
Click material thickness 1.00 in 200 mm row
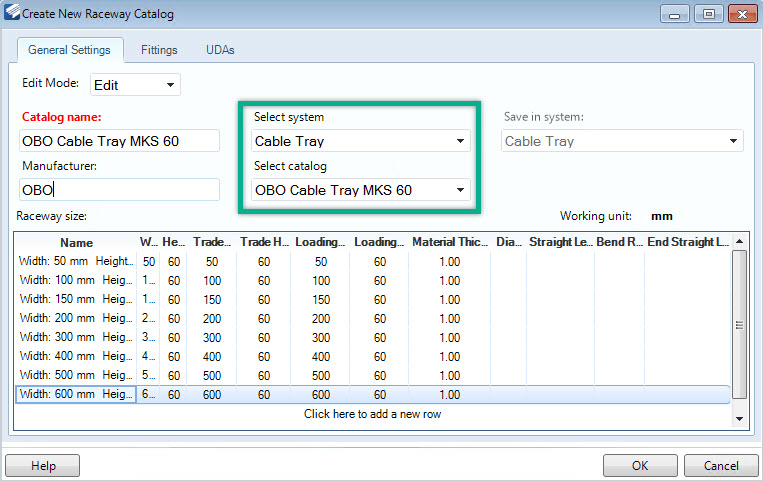point(450,318)
